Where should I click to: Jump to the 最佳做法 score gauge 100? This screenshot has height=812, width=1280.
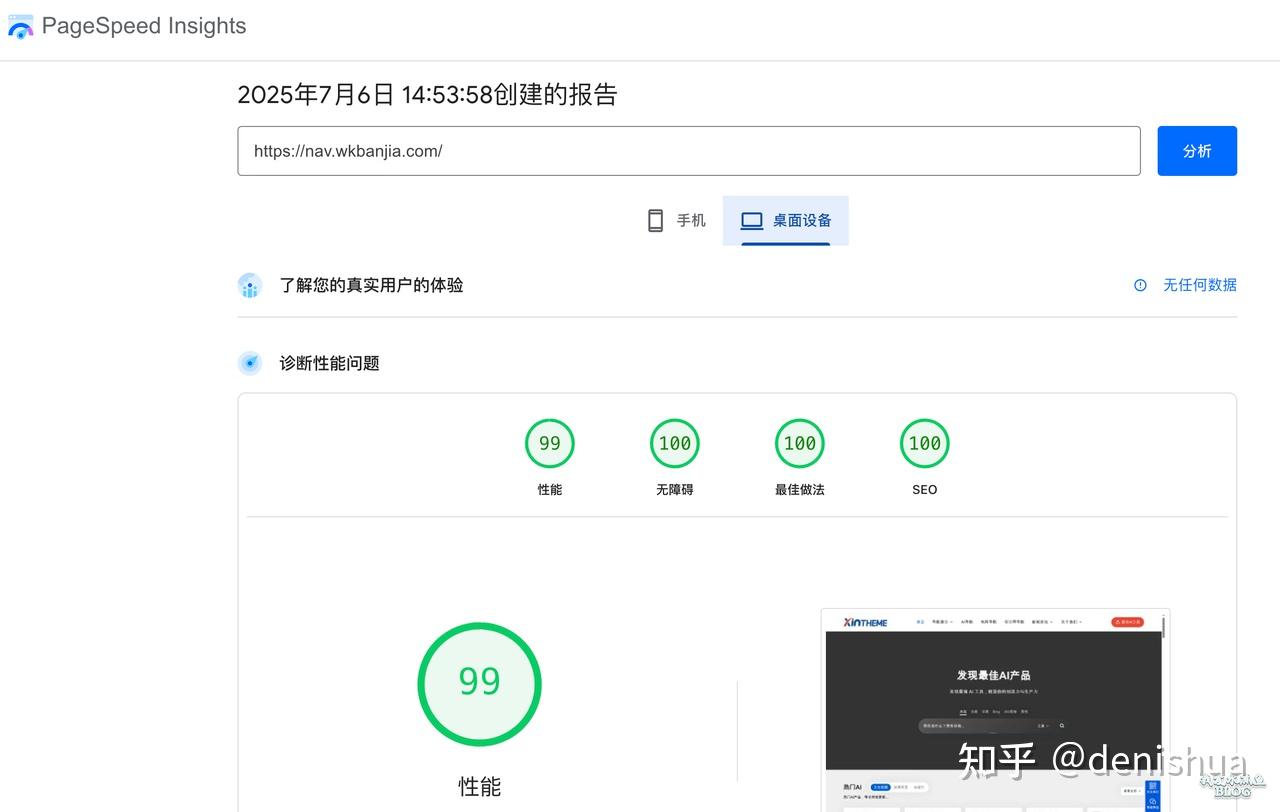click(800, 443)
